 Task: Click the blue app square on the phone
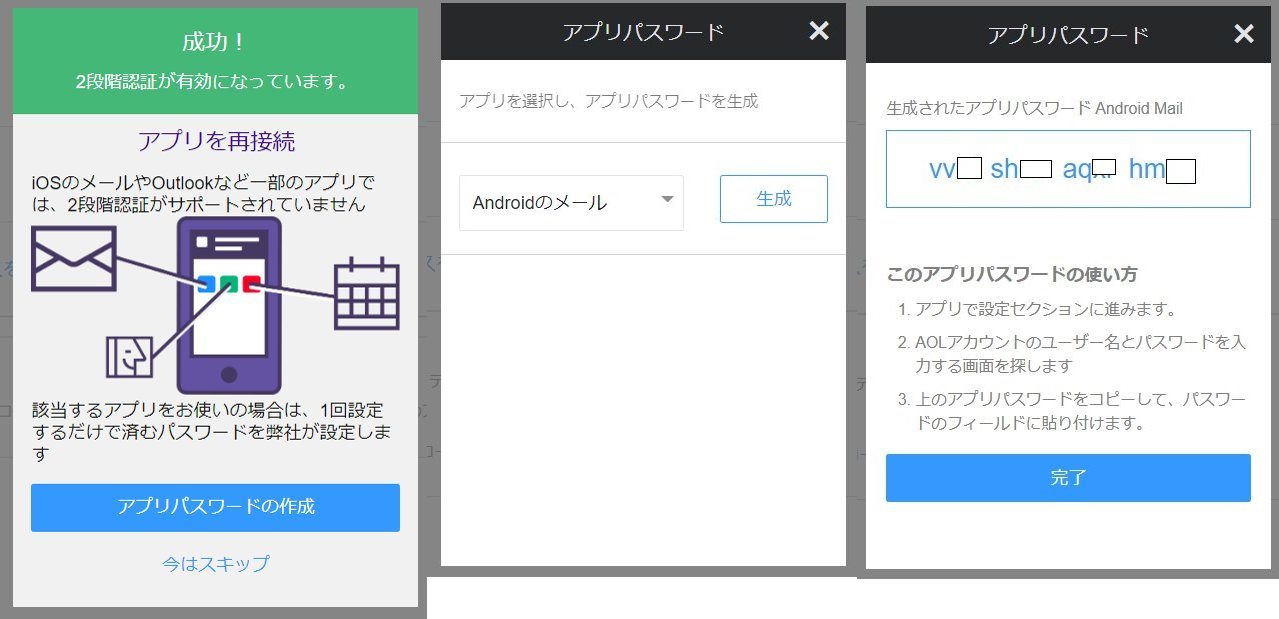(x=206, y=284)
